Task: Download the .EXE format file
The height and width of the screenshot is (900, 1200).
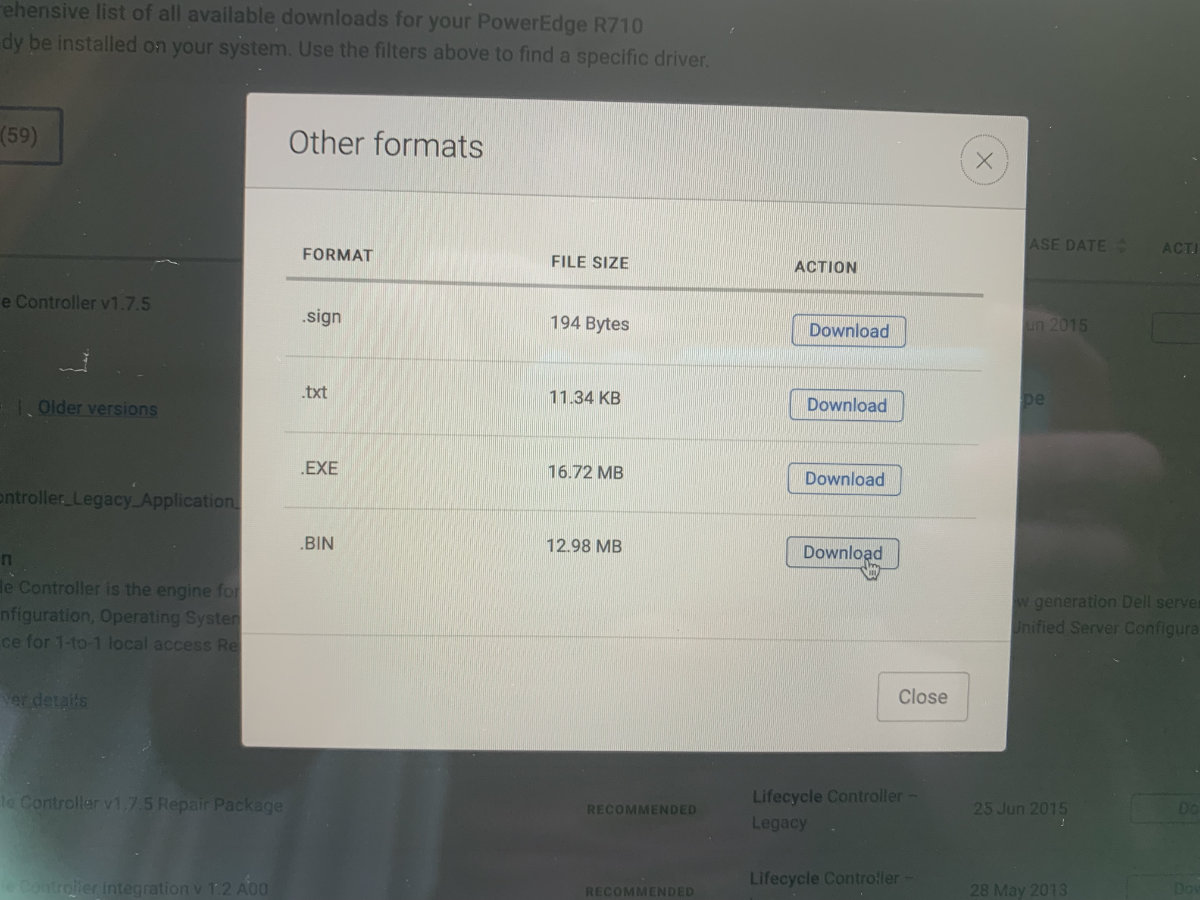Action: 845,479
